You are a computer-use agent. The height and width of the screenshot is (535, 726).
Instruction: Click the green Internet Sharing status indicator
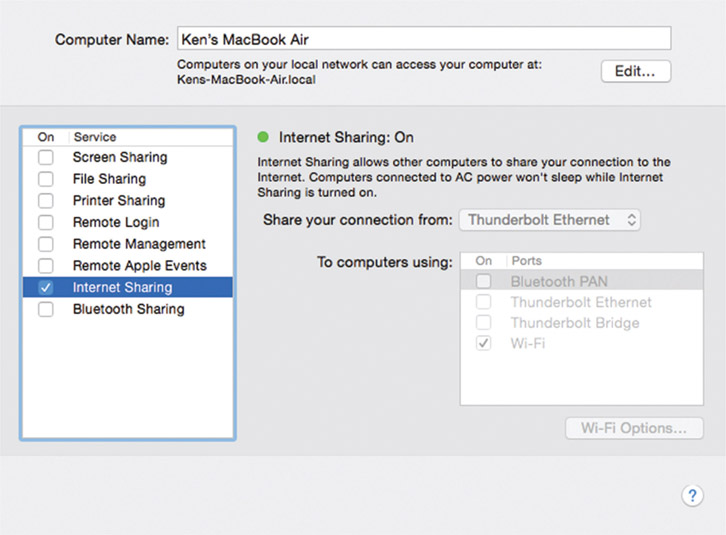tap(264, 137)
